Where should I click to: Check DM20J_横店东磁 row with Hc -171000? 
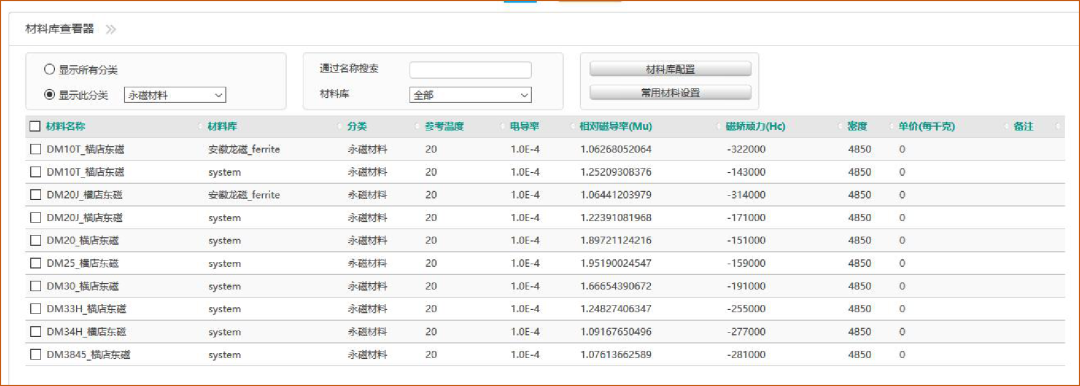(x=35, y=218)
